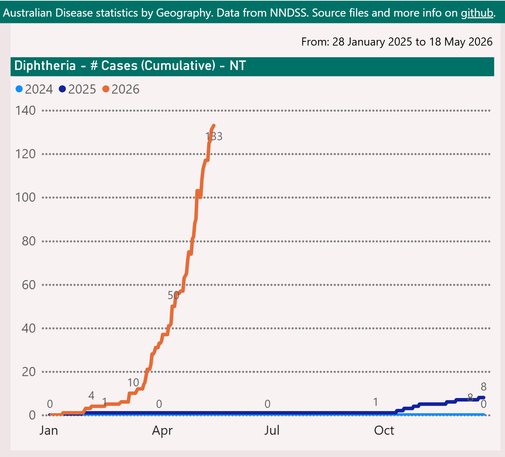
Task: Click the 100 y-axis gridline label
Action: (26, 197)
